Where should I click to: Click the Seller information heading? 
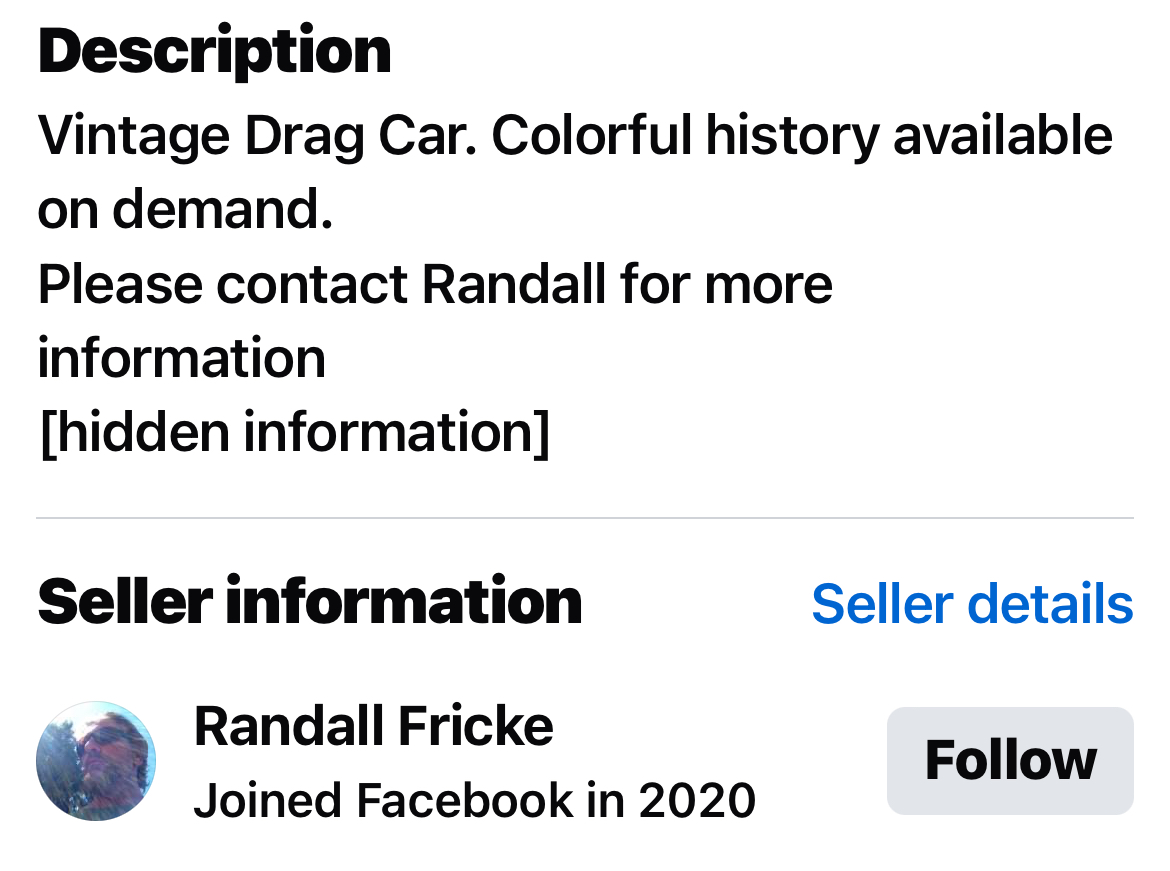[310, 601]
